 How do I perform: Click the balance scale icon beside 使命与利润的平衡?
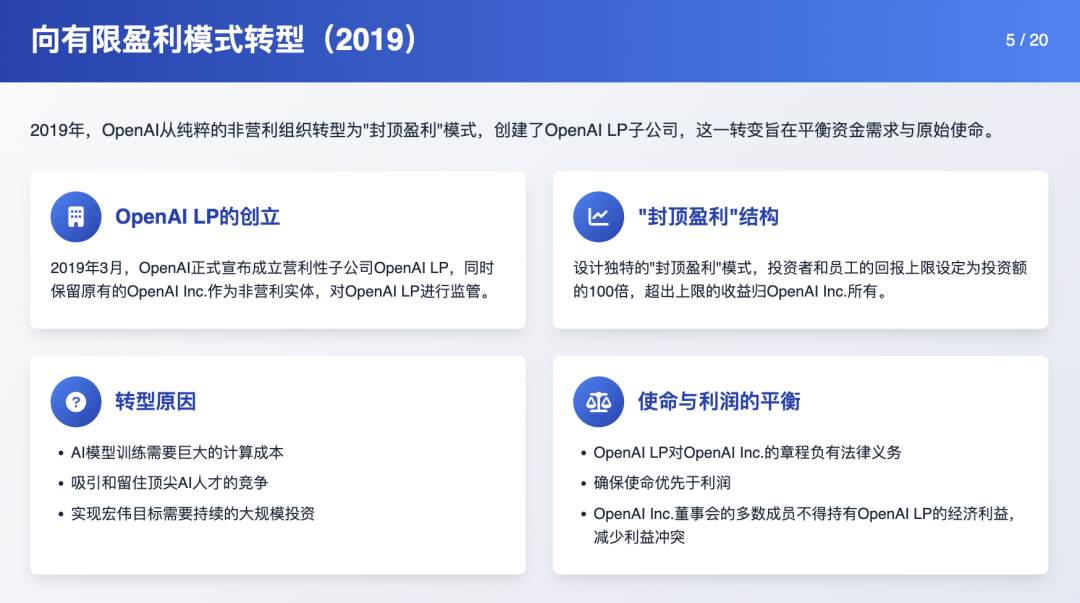pos(598,401)
